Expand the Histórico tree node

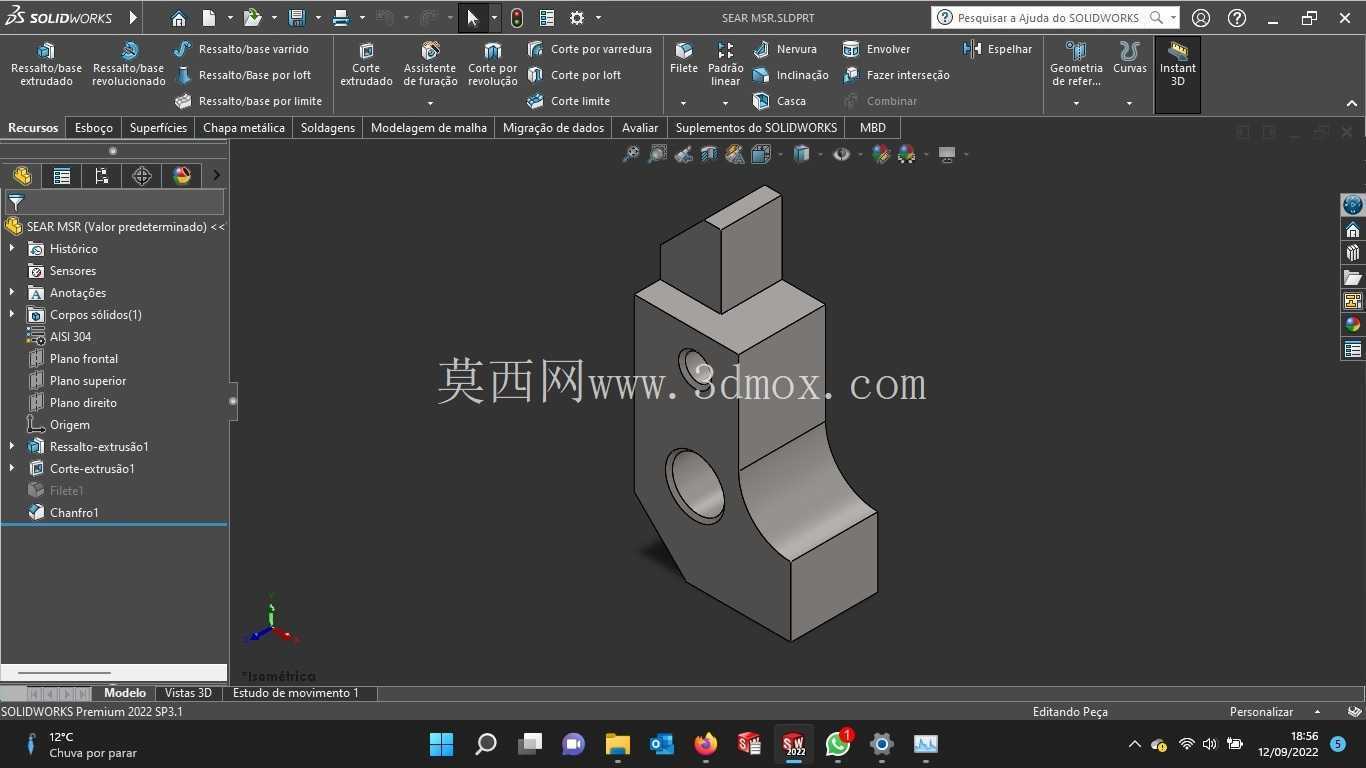12,248
